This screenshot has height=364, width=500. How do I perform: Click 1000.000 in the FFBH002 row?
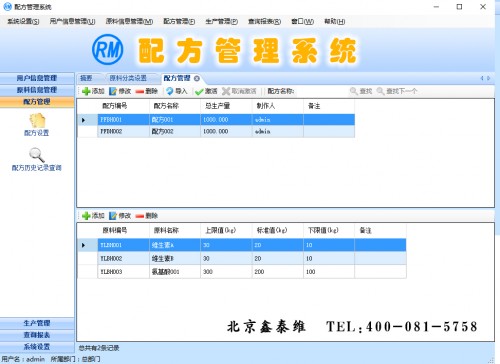pos(226,131)
